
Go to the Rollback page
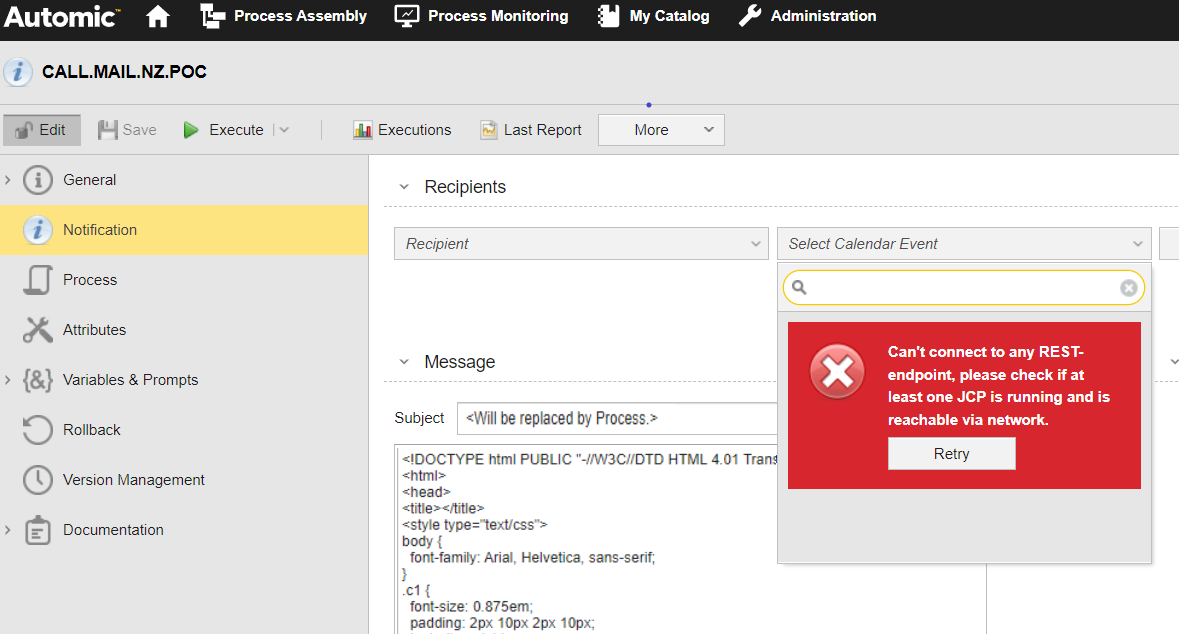91,430
